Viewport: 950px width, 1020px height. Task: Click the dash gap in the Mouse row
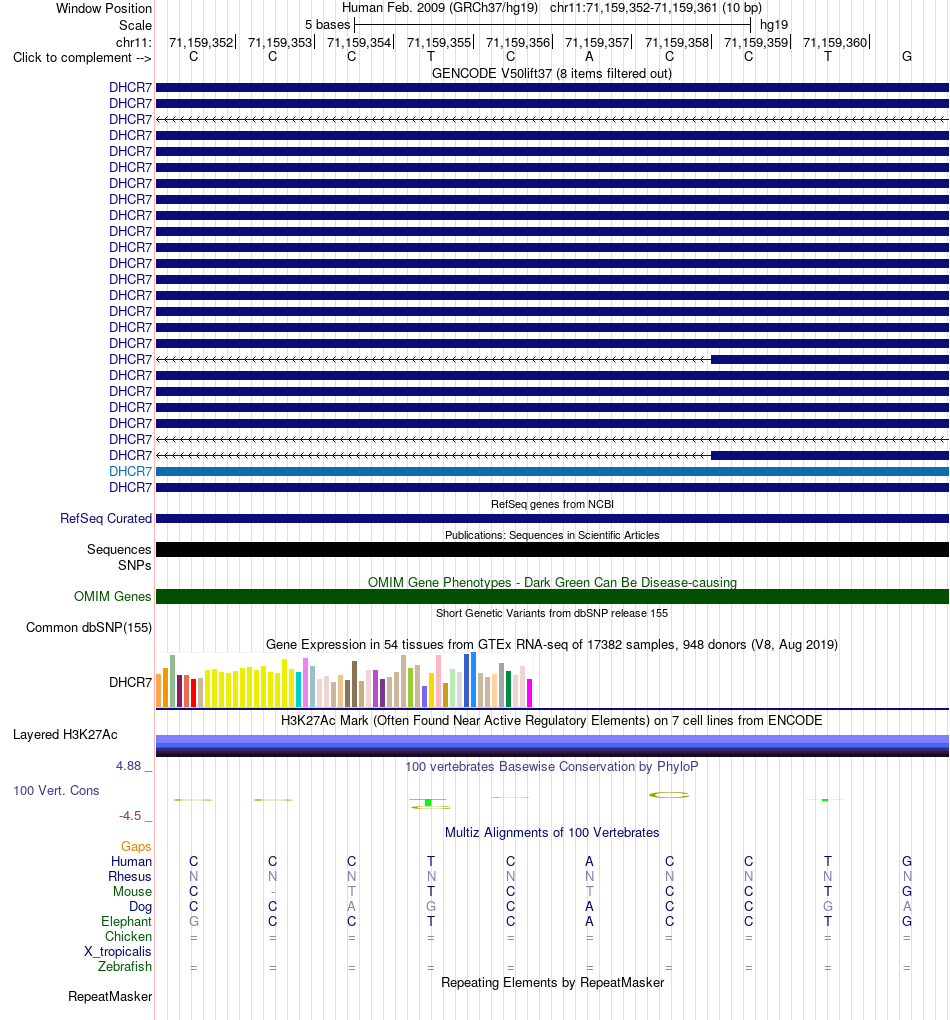(x=273, y=892)
